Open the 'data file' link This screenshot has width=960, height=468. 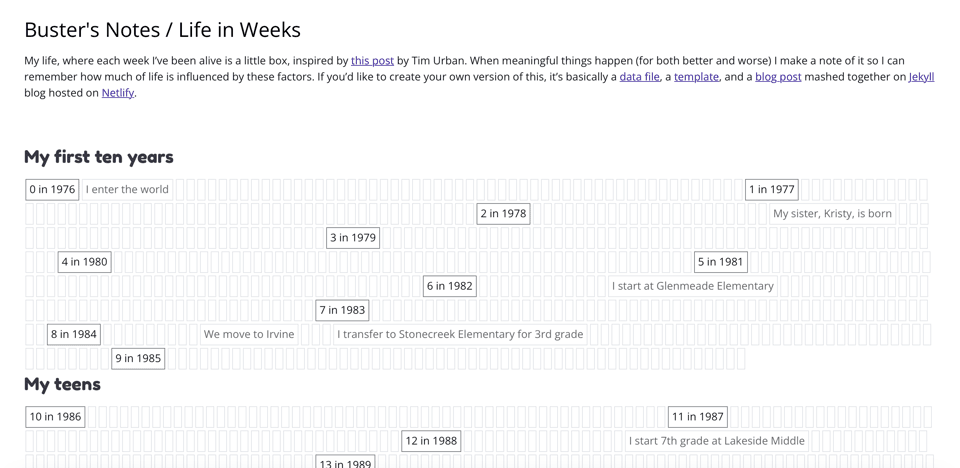[639, 77]
